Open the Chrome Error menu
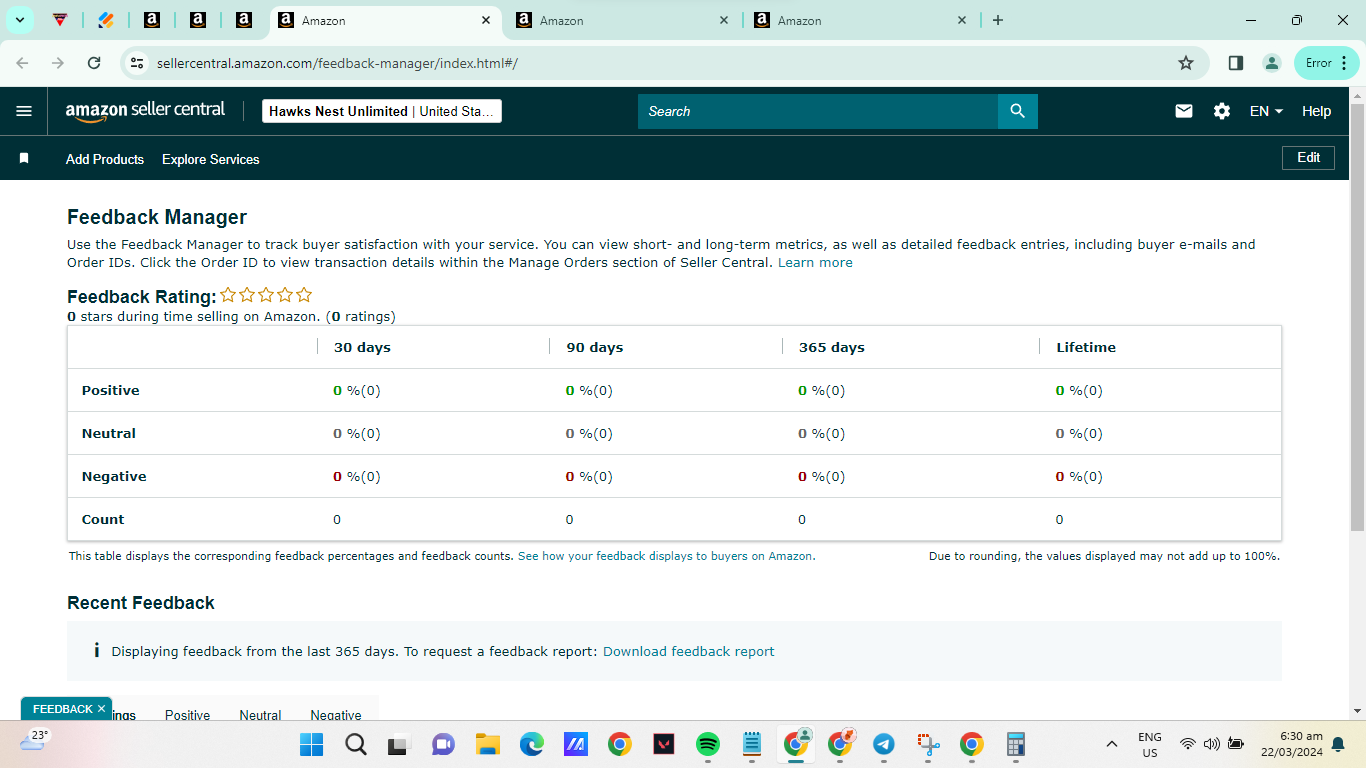This screenshot has height=768, width=1366. pyautogui.click(x=1327, y=63)
